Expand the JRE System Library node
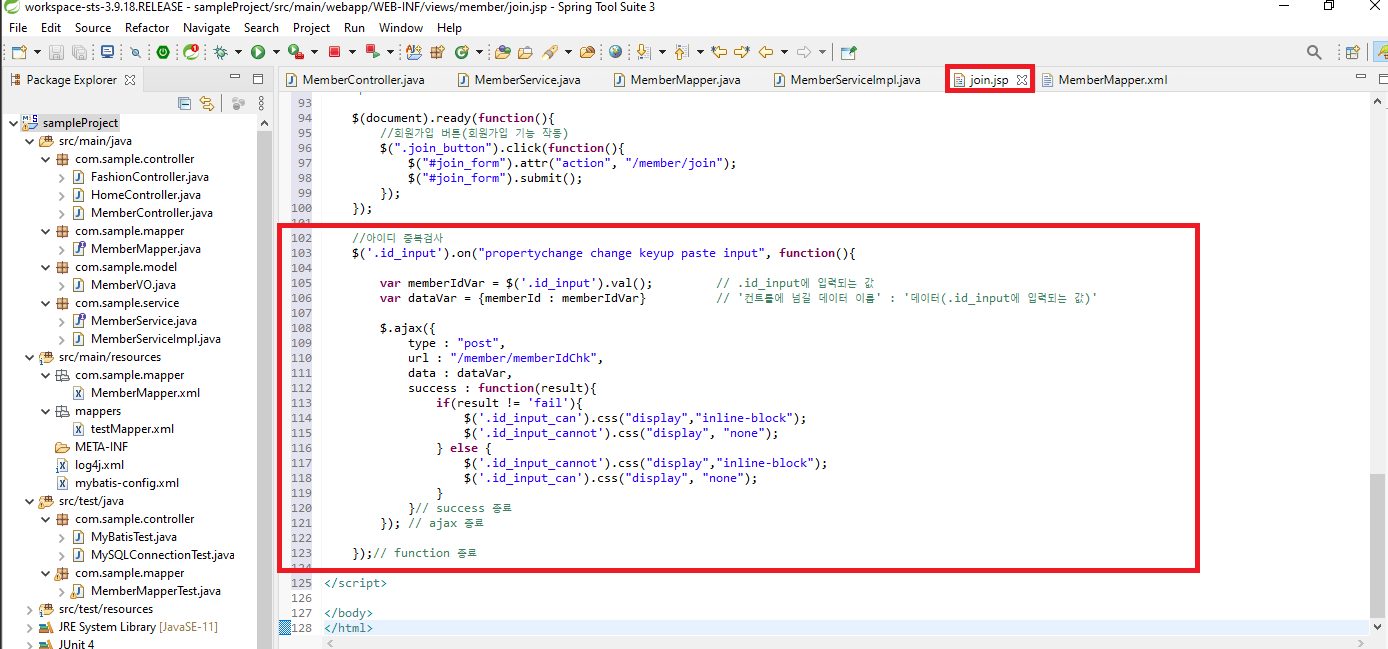Viewport: 1388px width, 649px height. tap(29, 627)
